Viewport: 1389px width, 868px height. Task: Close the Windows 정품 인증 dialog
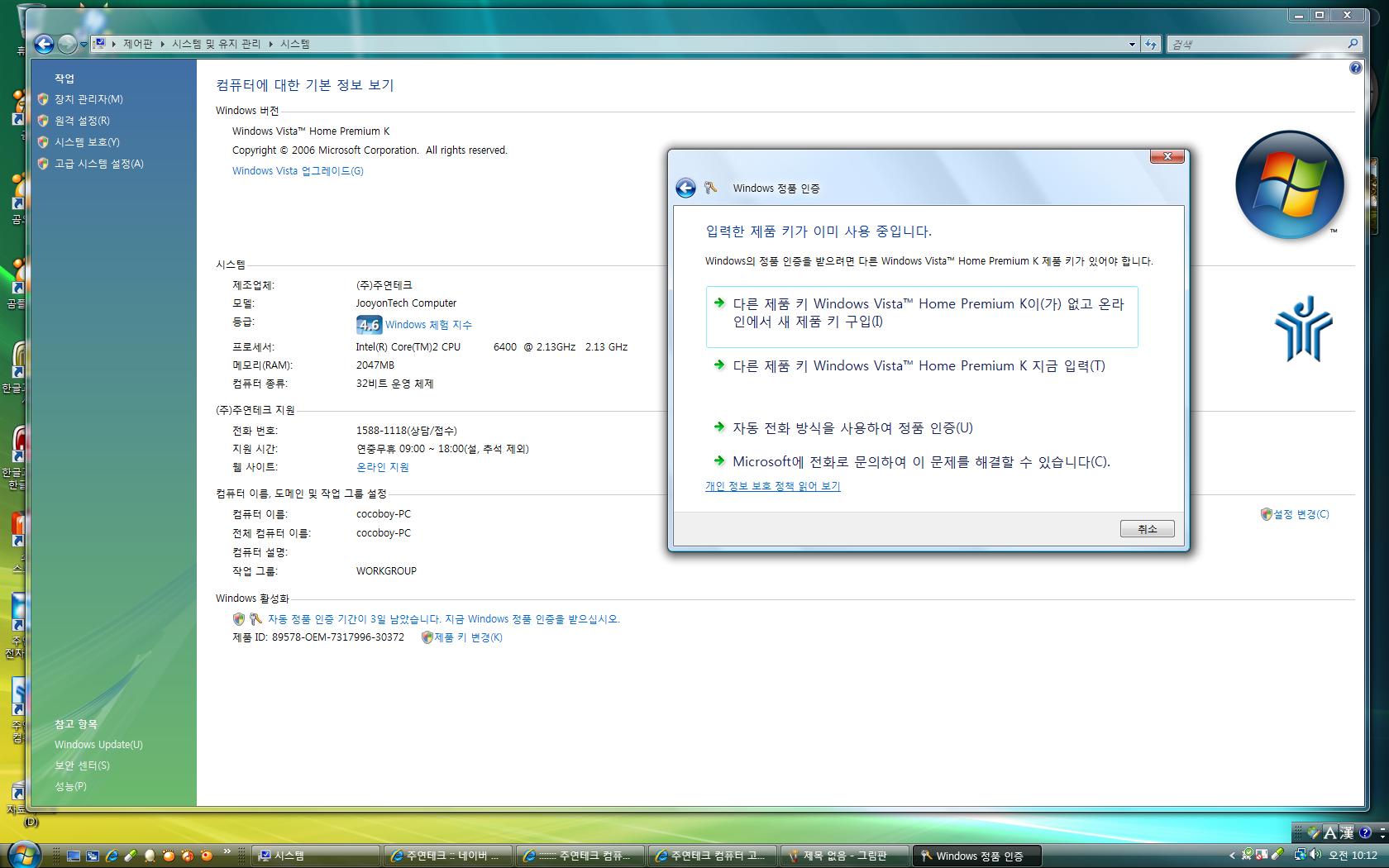click(x=1167, y=156)
